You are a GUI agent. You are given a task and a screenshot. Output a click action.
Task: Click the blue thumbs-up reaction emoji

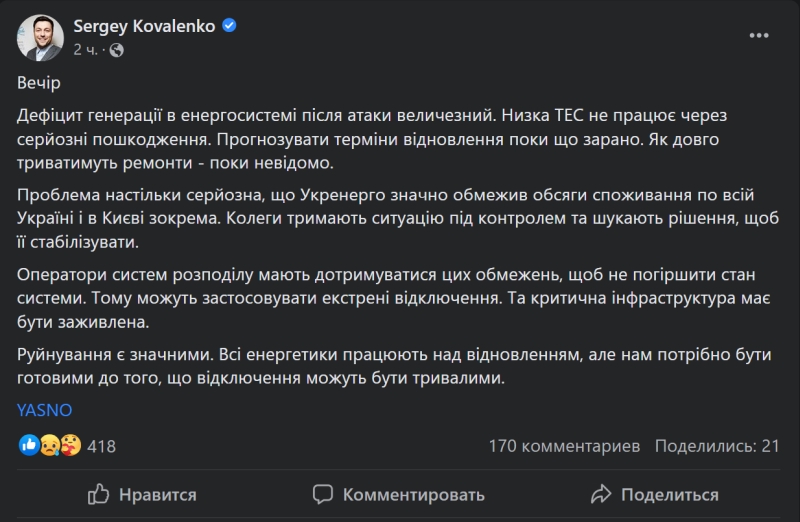tap(29, 445)
